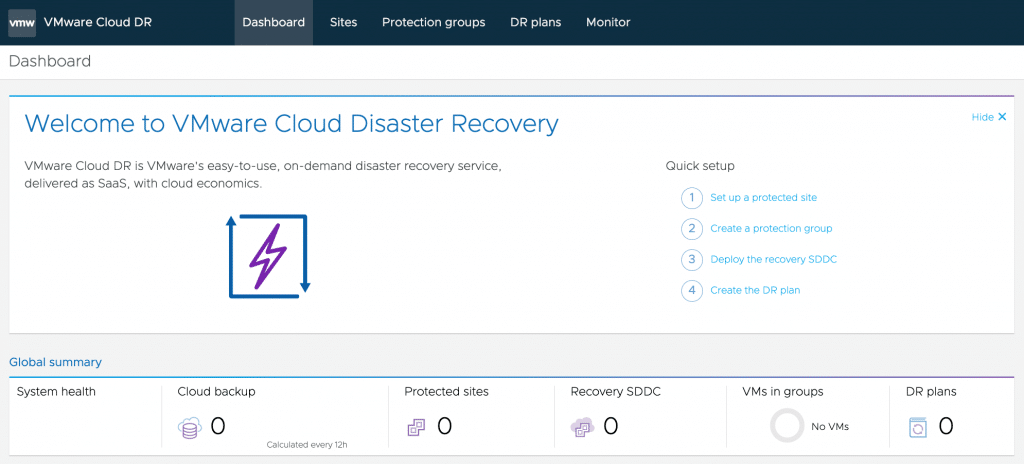Viewport: 1024px width, 464px height.
Task: Click the step 1 circle icon
Action: (x=692, y=197)
